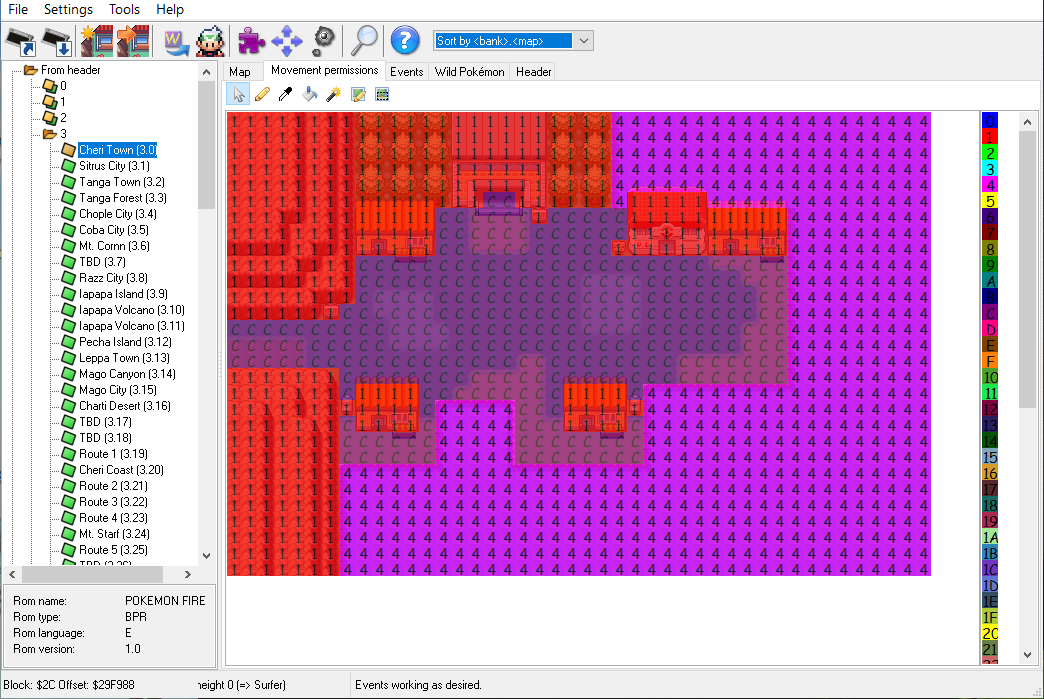This screenshot has height=699, width=1044.
Task: Pick the purple C permission swatch
Action: 989,312
